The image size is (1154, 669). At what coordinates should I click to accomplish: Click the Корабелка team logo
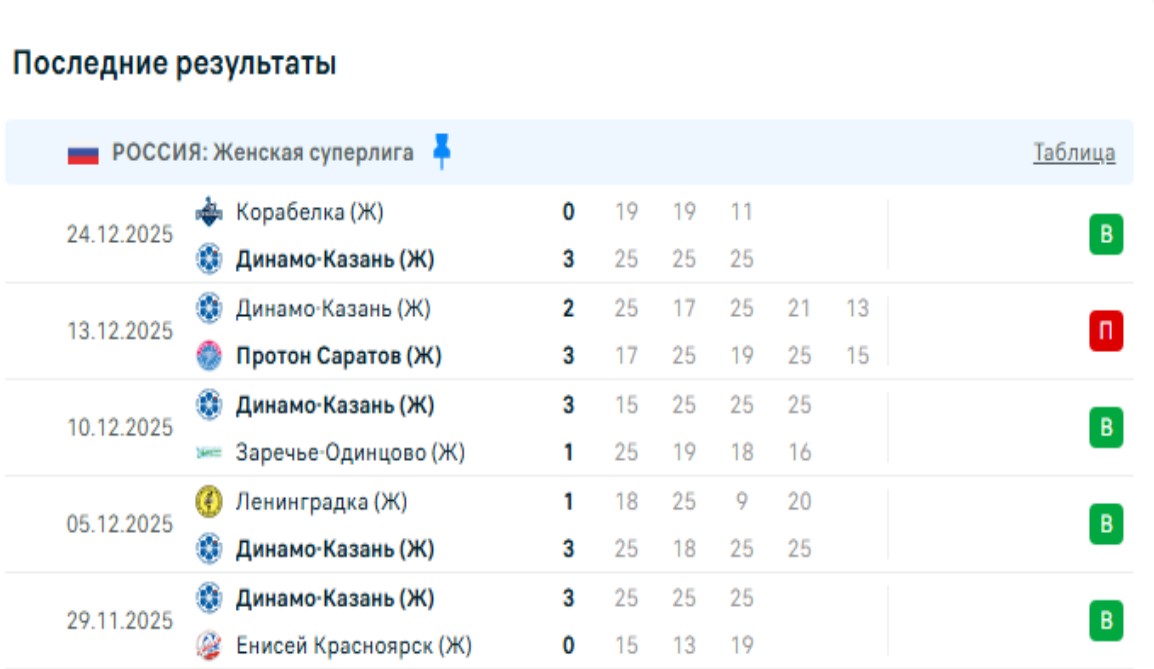[x=208, y=212]
